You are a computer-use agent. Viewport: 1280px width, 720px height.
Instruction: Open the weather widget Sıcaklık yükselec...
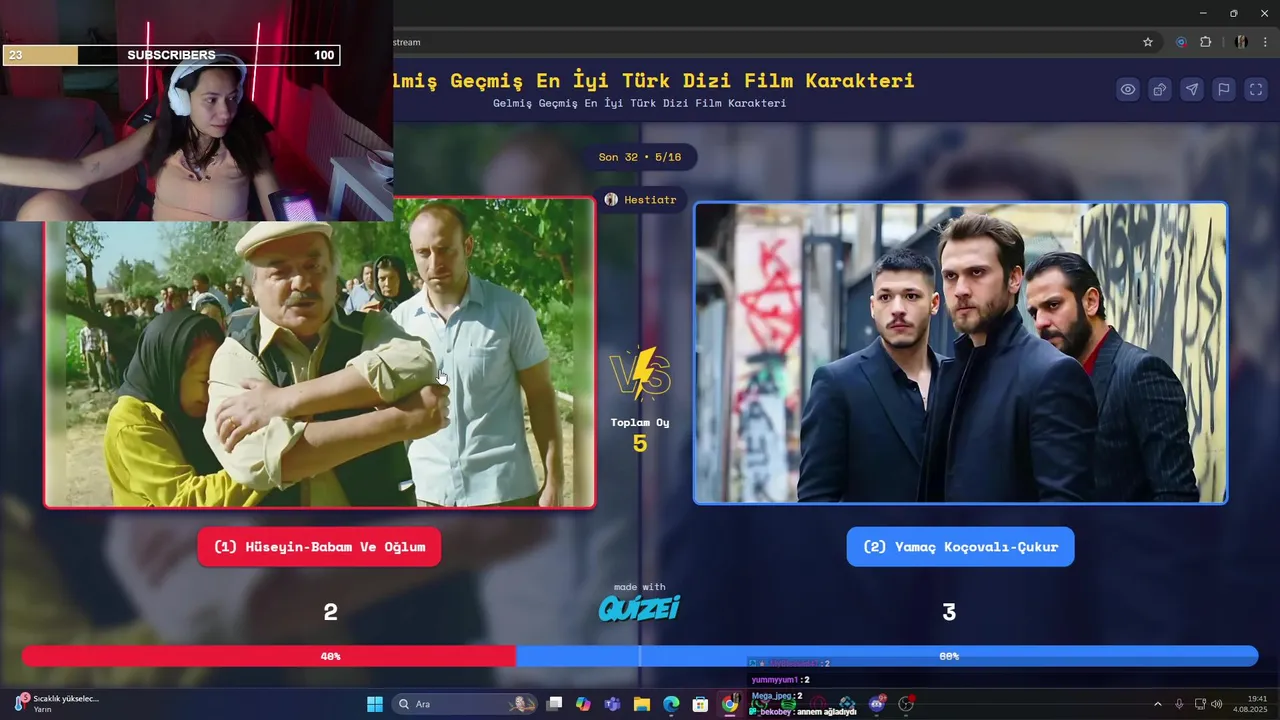(x=57, y=704)
